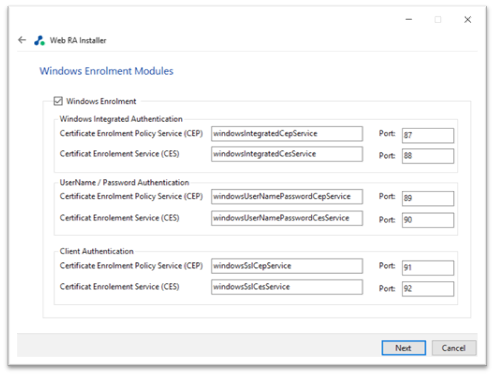Viewport: 495px width, 376px height.
Task: Click the Windows Enrolment Modules heading
Action: (106, 71)
